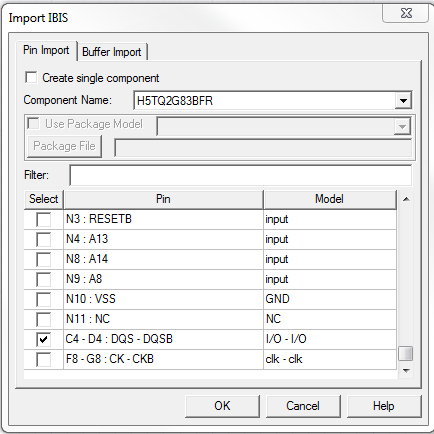Click the Select column header

(44, 199)
